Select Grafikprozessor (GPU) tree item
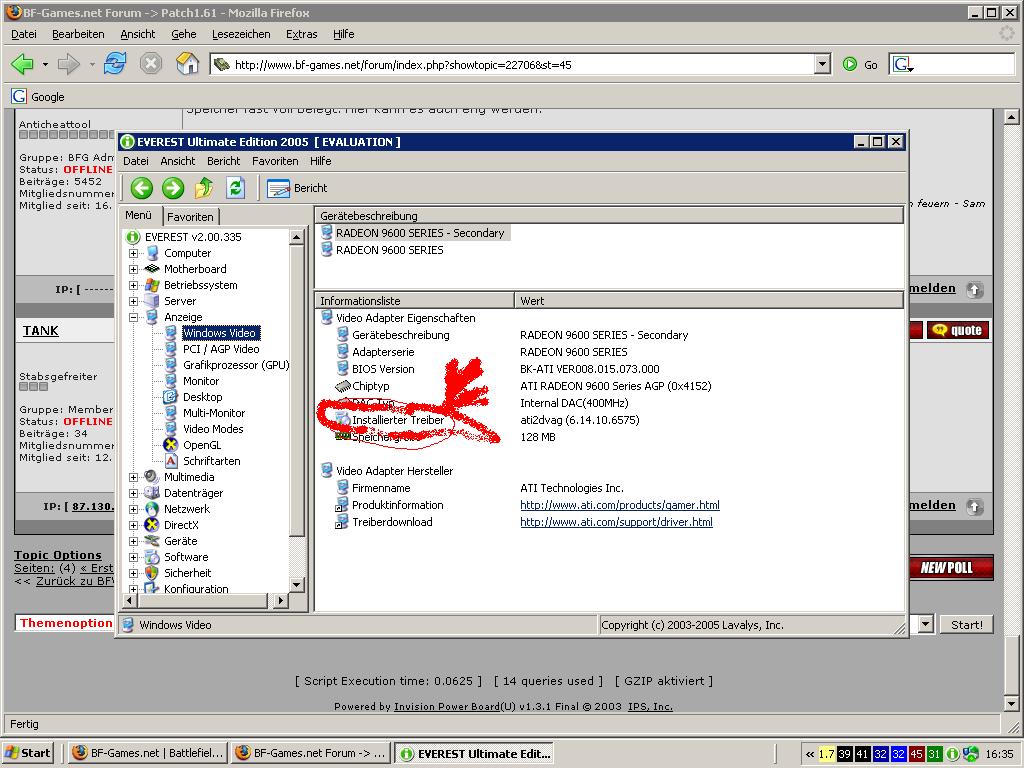This screenshot has width=1024, height=768. tap(236, 365)
